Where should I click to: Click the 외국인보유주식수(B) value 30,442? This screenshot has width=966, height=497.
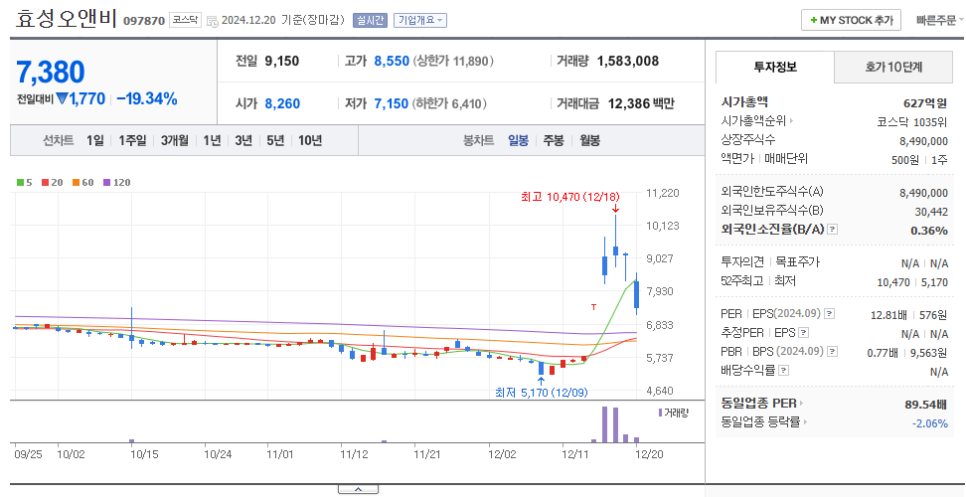click(x=932, y=212)
